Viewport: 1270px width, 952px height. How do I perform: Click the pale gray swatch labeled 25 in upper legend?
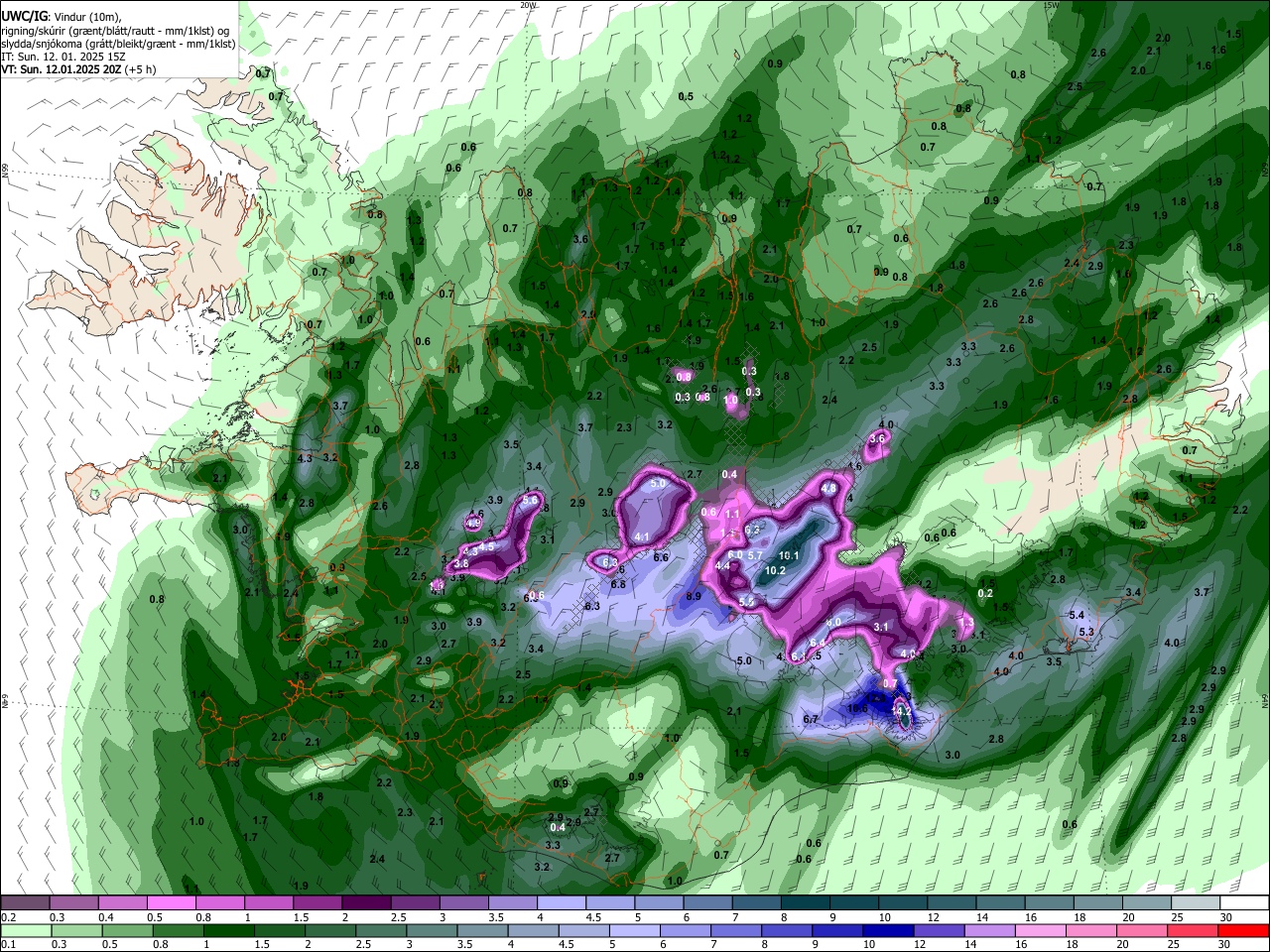pos(1195,902)
